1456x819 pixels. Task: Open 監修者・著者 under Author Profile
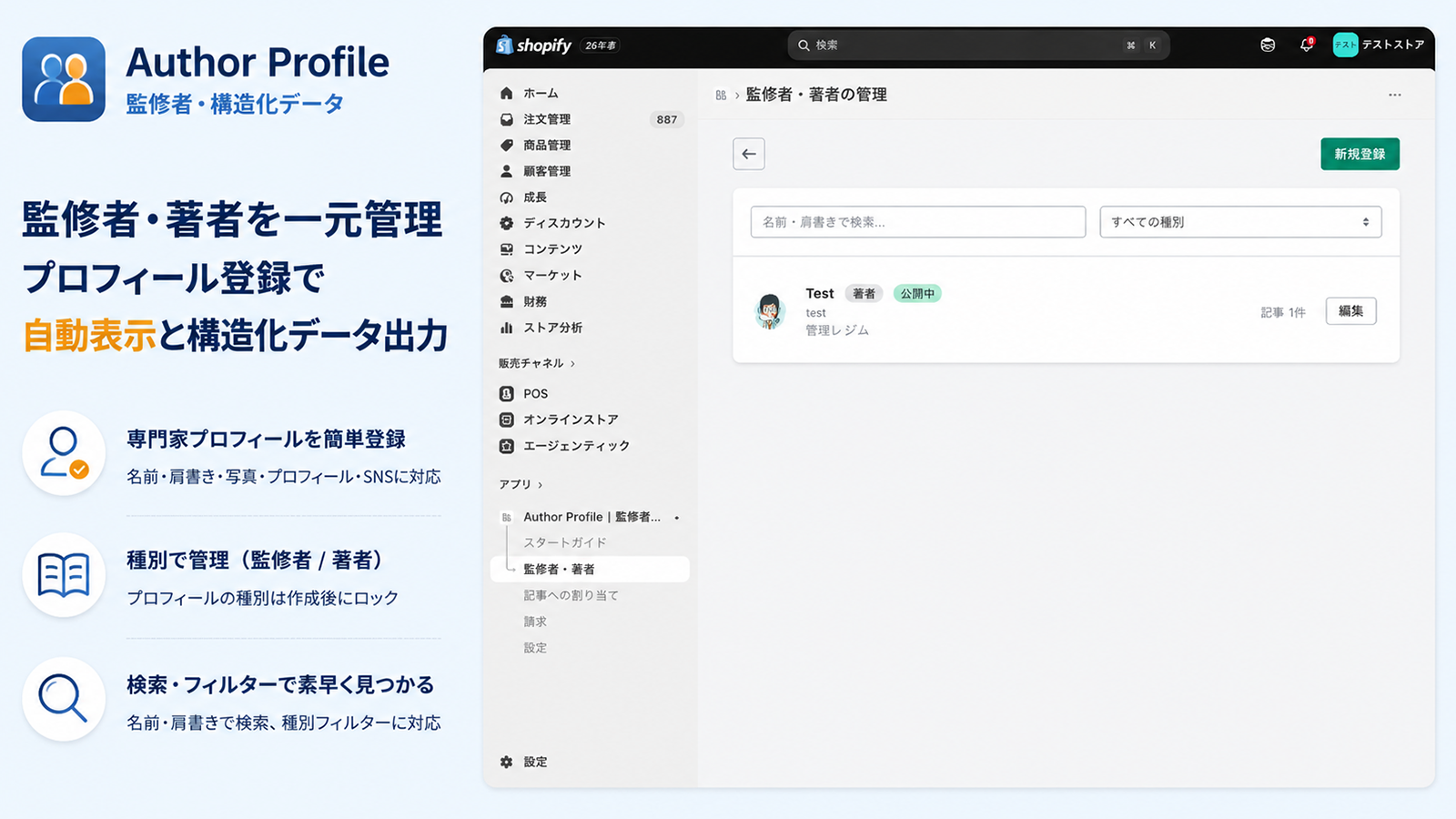pyautogui.click(x=590, y=569)
